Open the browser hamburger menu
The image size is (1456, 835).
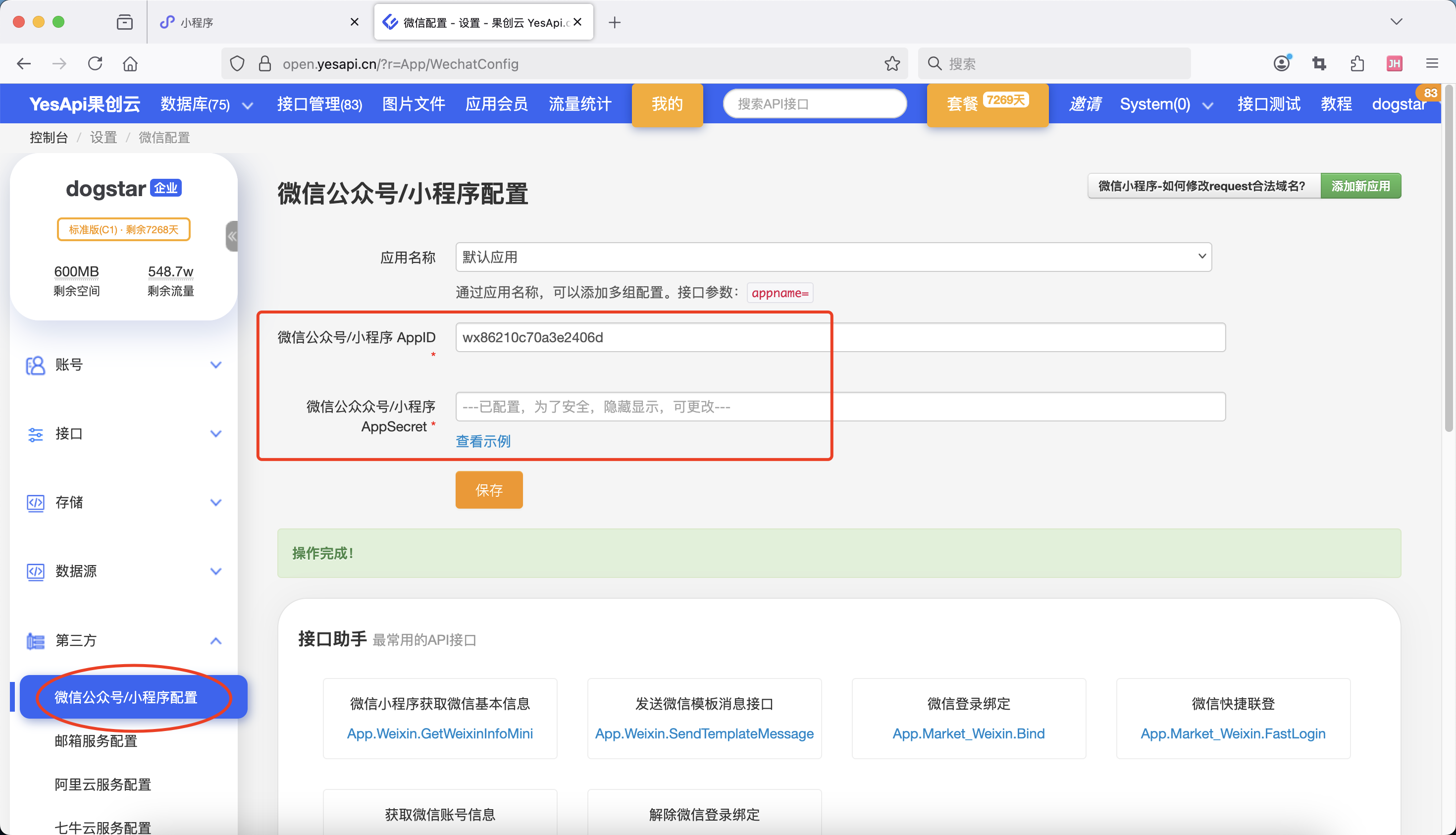coord(1432,64)
